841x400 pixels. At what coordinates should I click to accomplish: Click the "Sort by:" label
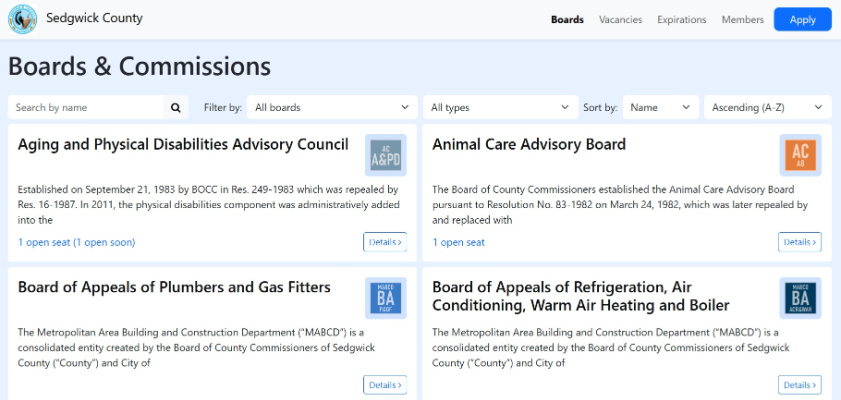tap(600, 108)
